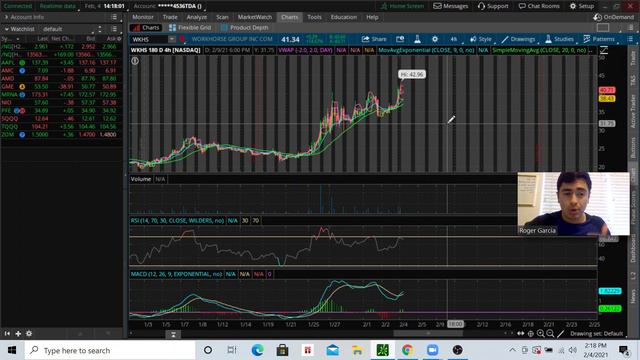Open Setup gear in top bar
Image resolution: width=640 pixels, height=360 pixels.
582,6
